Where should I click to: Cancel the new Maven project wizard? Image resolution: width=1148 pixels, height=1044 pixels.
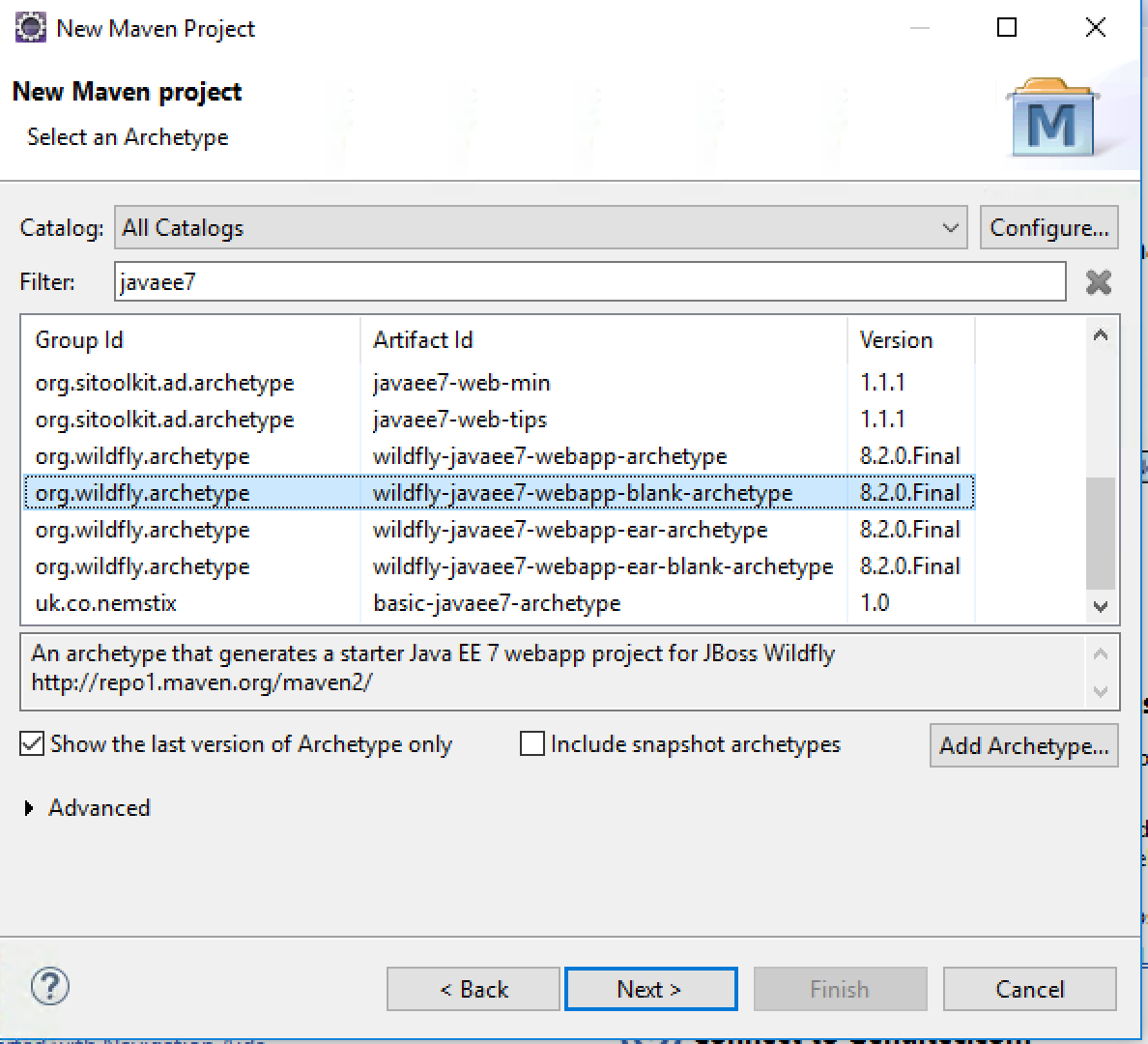(x=1029, y=989)
